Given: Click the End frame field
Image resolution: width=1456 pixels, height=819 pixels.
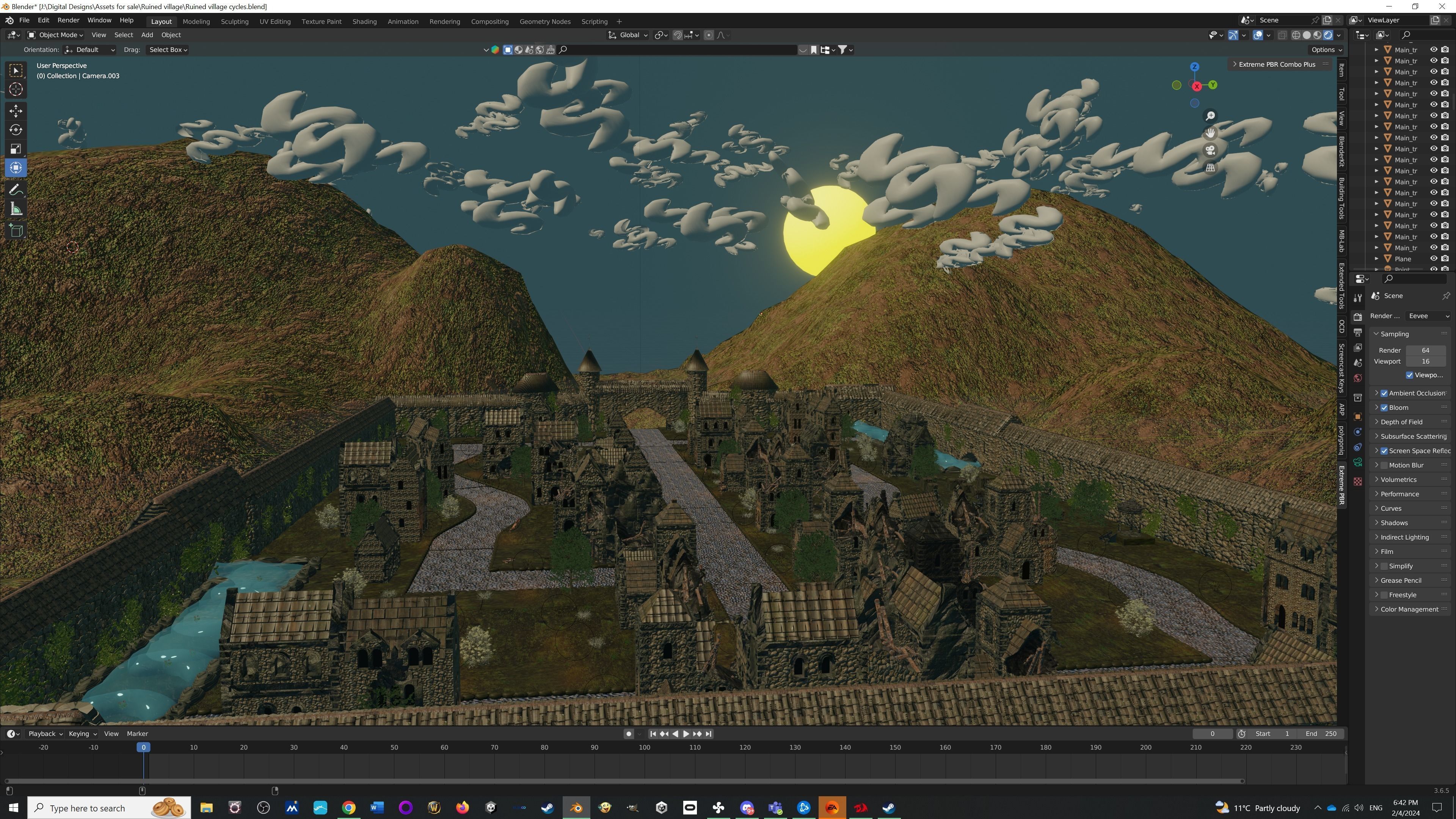Looking at the screenshot, I should (1321, 734).
